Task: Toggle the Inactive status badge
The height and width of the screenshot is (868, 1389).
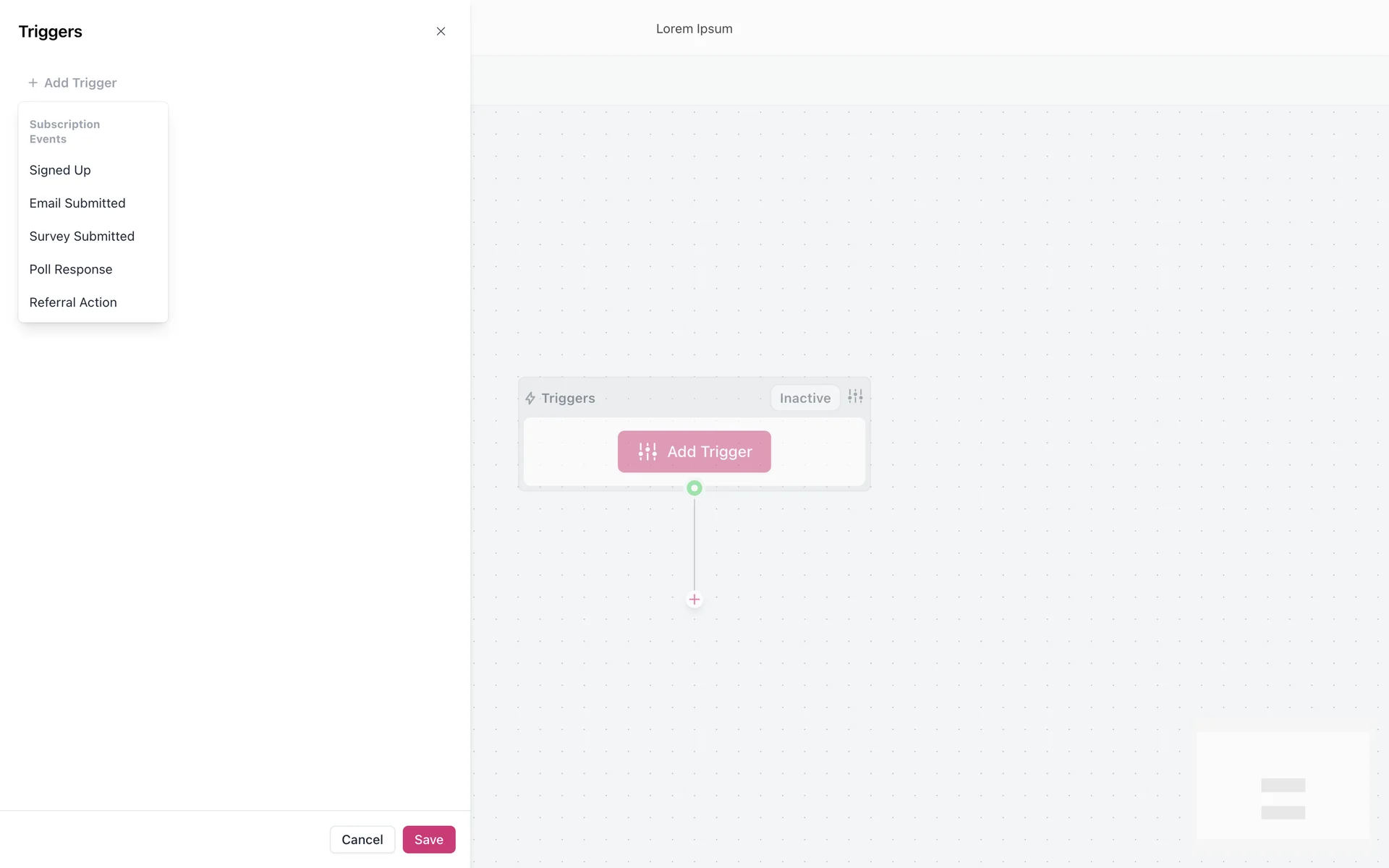Action: point(804,398)
